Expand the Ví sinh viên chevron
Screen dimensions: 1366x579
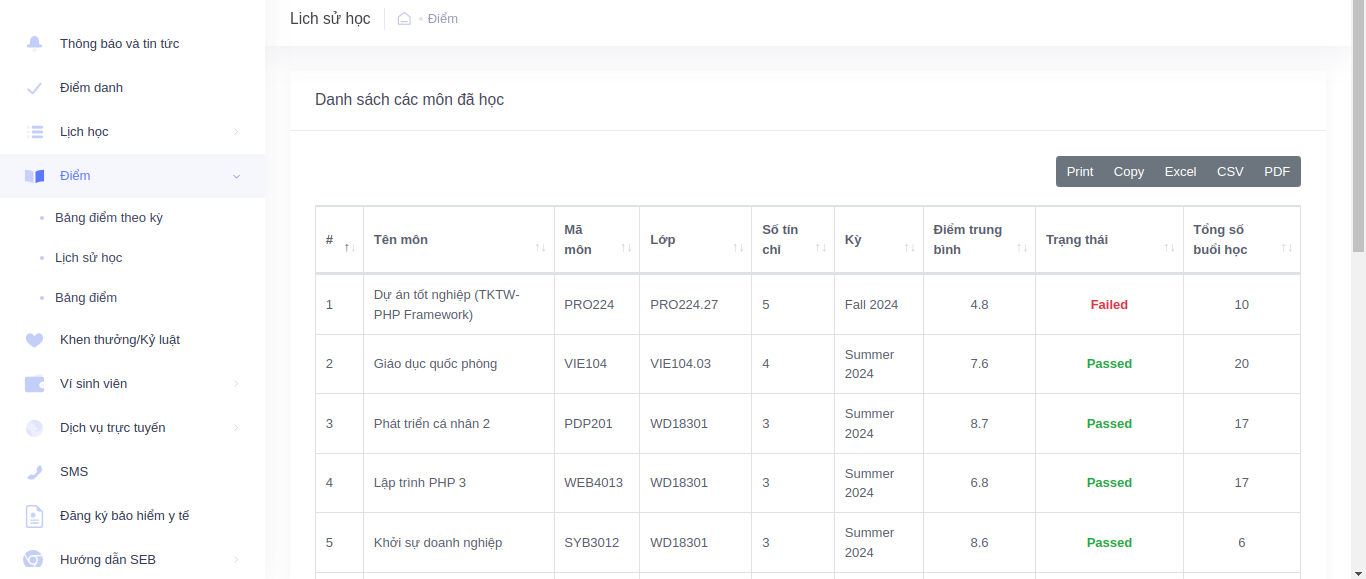[236, 384]
